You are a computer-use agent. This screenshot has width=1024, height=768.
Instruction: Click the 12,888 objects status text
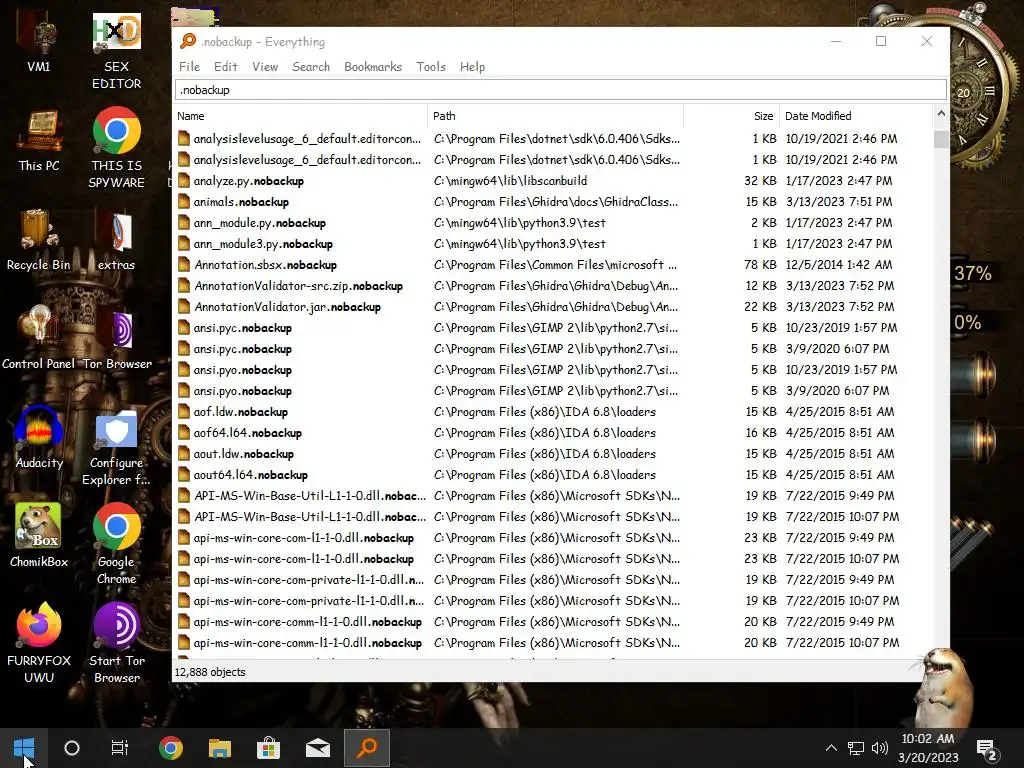(x=210, y=672)
